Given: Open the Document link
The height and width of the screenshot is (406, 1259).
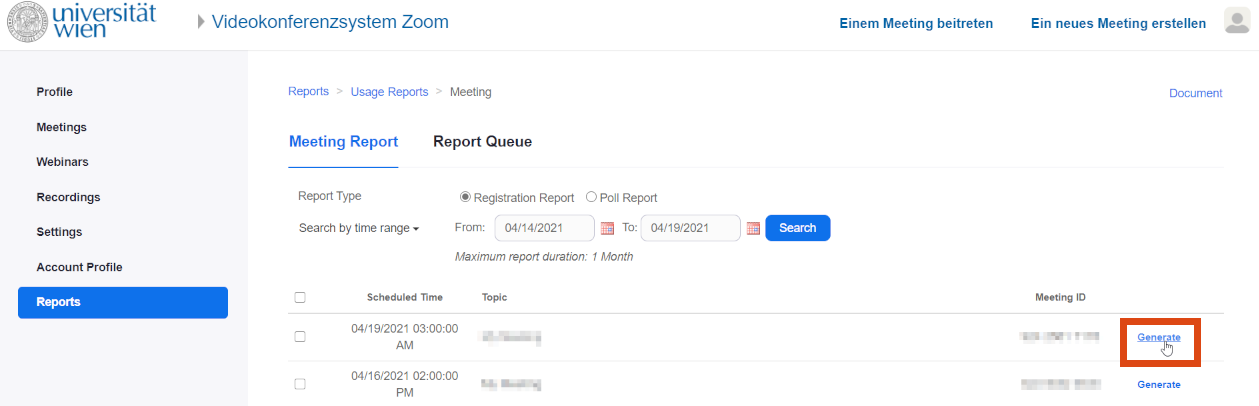Looking at the screenshot, I should (x=1196, y=93).
